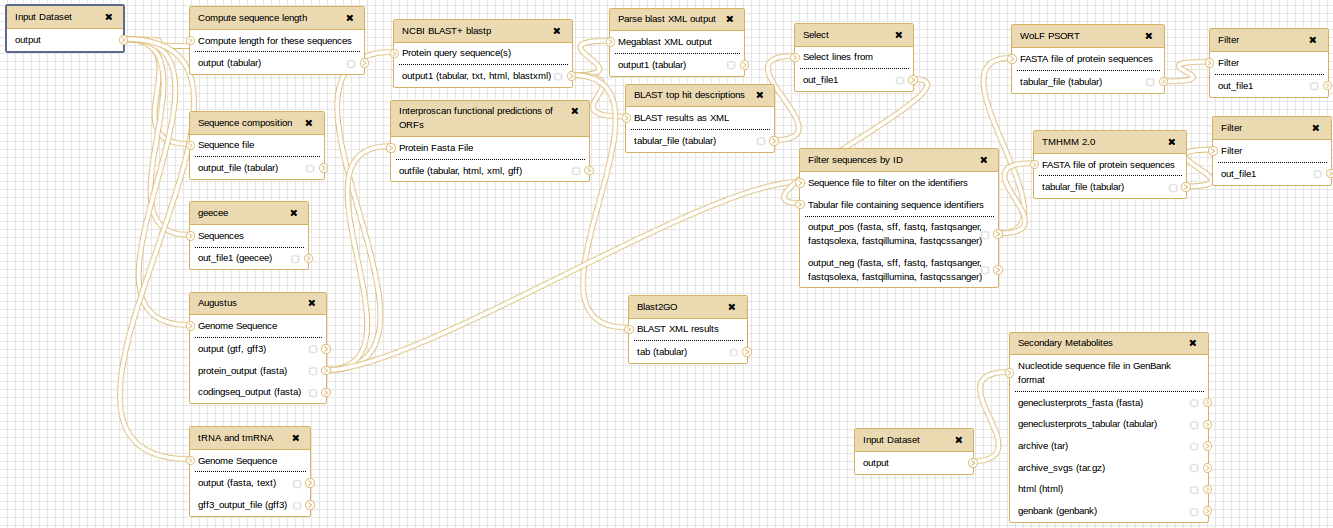Screen dimensions: 1333x528
Task: Remove the Parse blast XML output node
Action: point(729,19)
